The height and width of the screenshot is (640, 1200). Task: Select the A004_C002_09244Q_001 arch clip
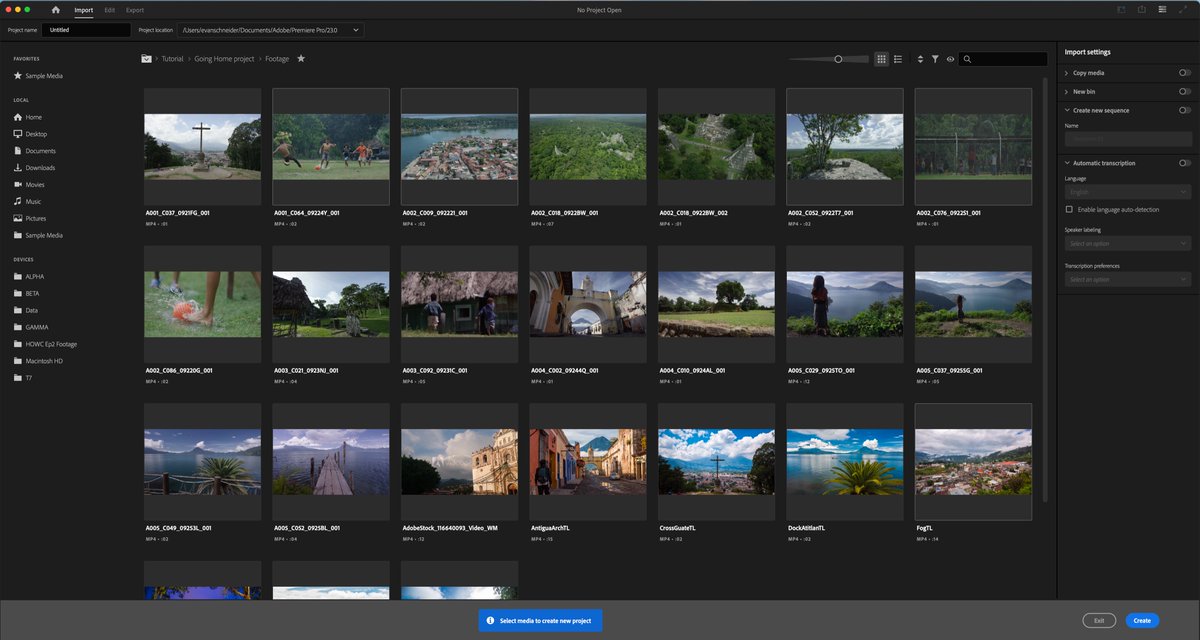[588, 304]
